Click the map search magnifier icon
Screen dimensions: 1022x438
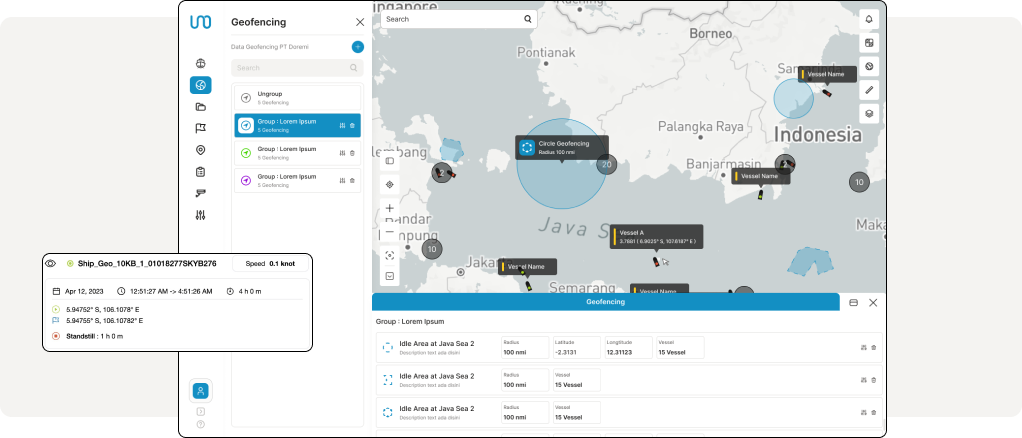tap(528, 19)
